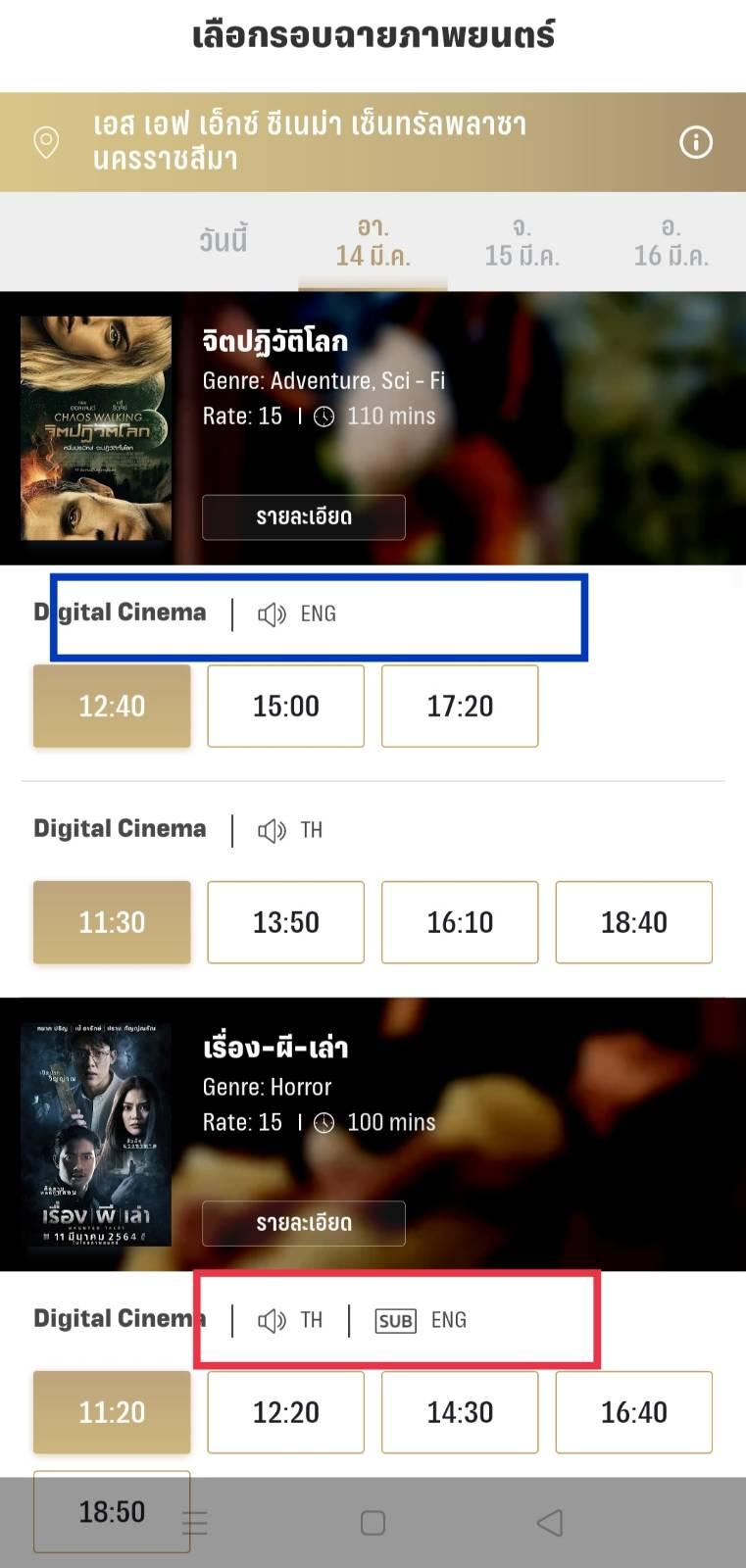The width and height of the screenshot is (746, 1568).
Task: Tap the cinema info icon in gold banner
Action: click(696, 142)
